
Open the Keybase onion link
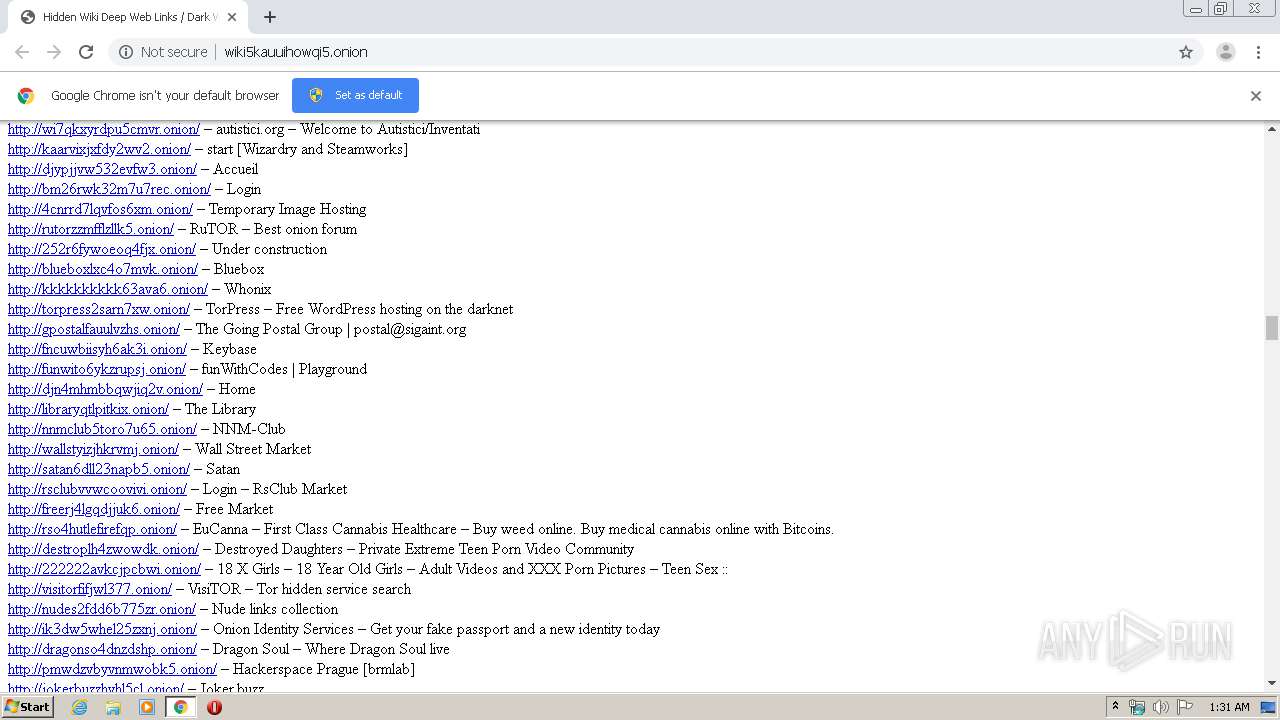(x=97, y=349)
